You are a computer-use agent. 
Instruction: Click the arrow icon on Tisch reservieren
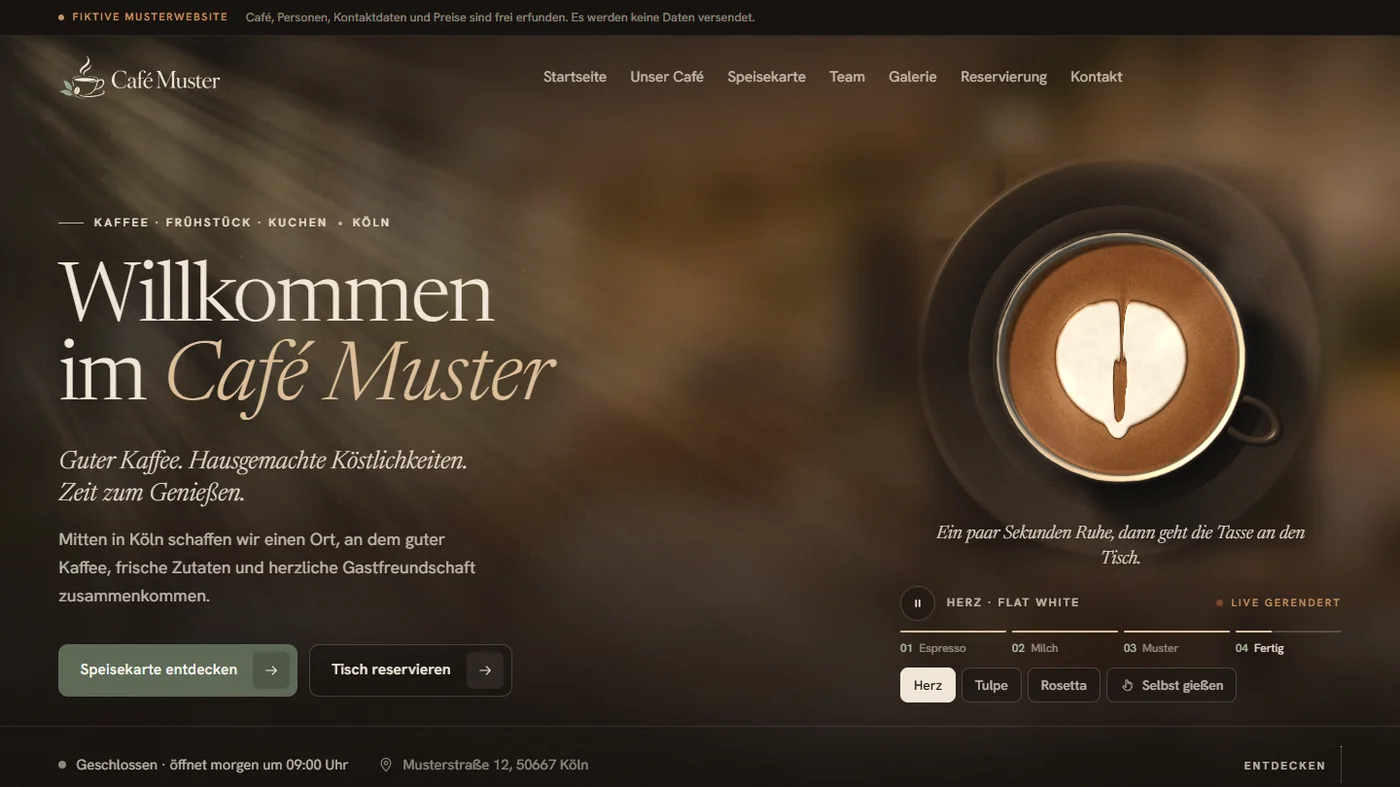tap(485, 670)
